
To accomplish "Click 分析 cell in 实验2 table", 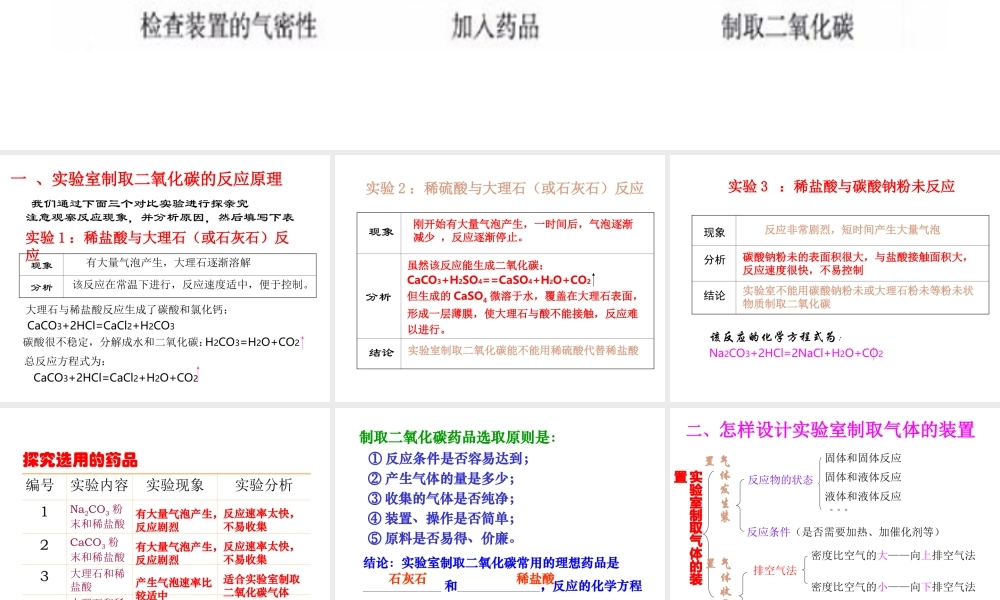I will [x=378, y=296].
